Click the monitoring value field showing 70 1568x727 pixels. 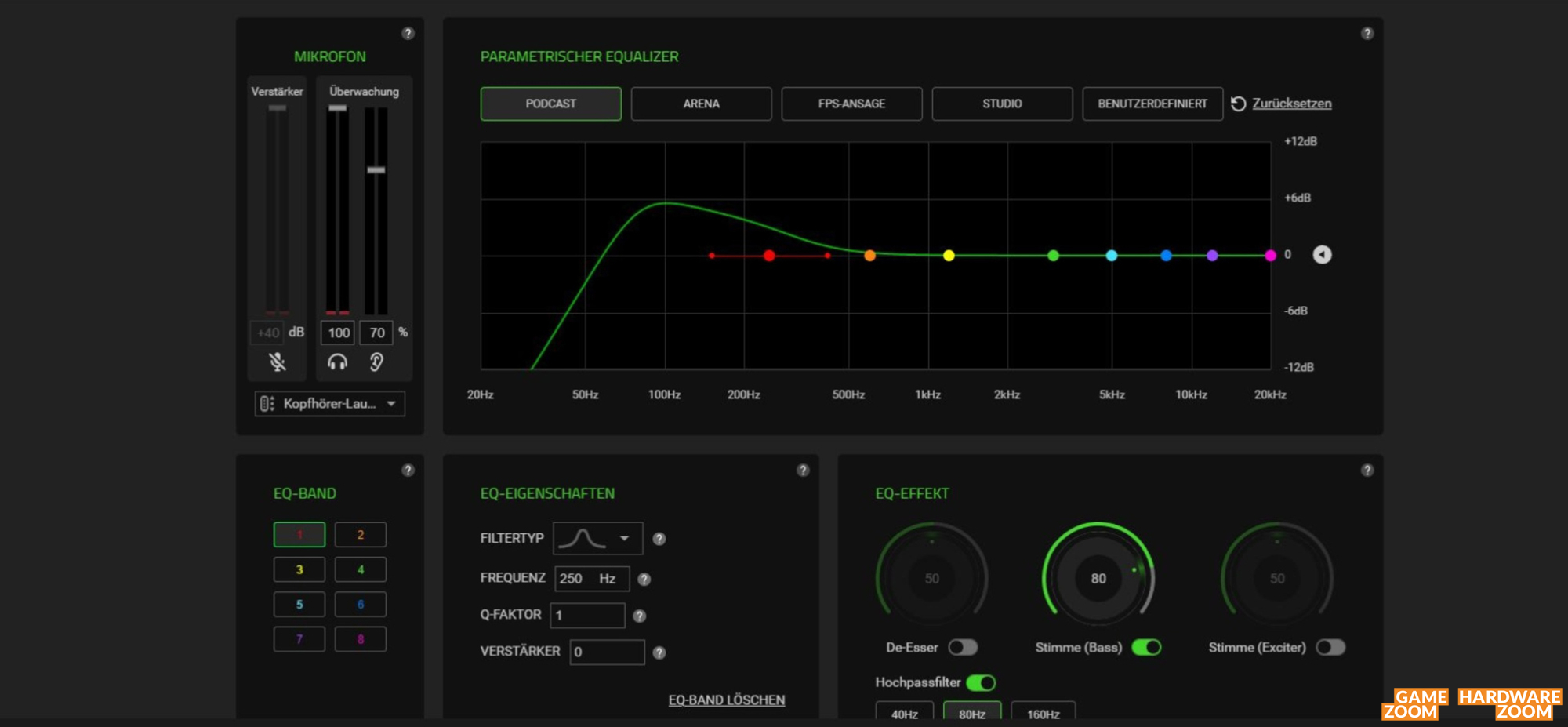coord(377,333)
